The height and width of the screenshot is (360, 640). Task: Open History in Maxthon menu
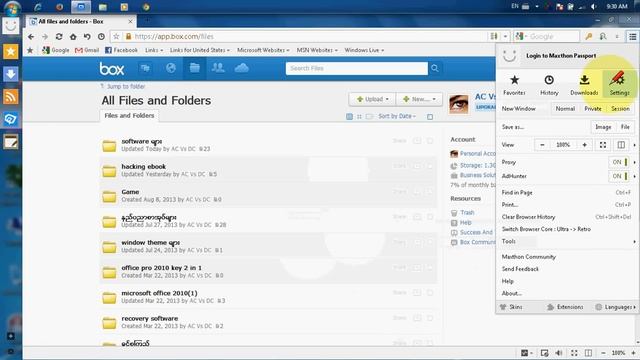coord(549,85)
